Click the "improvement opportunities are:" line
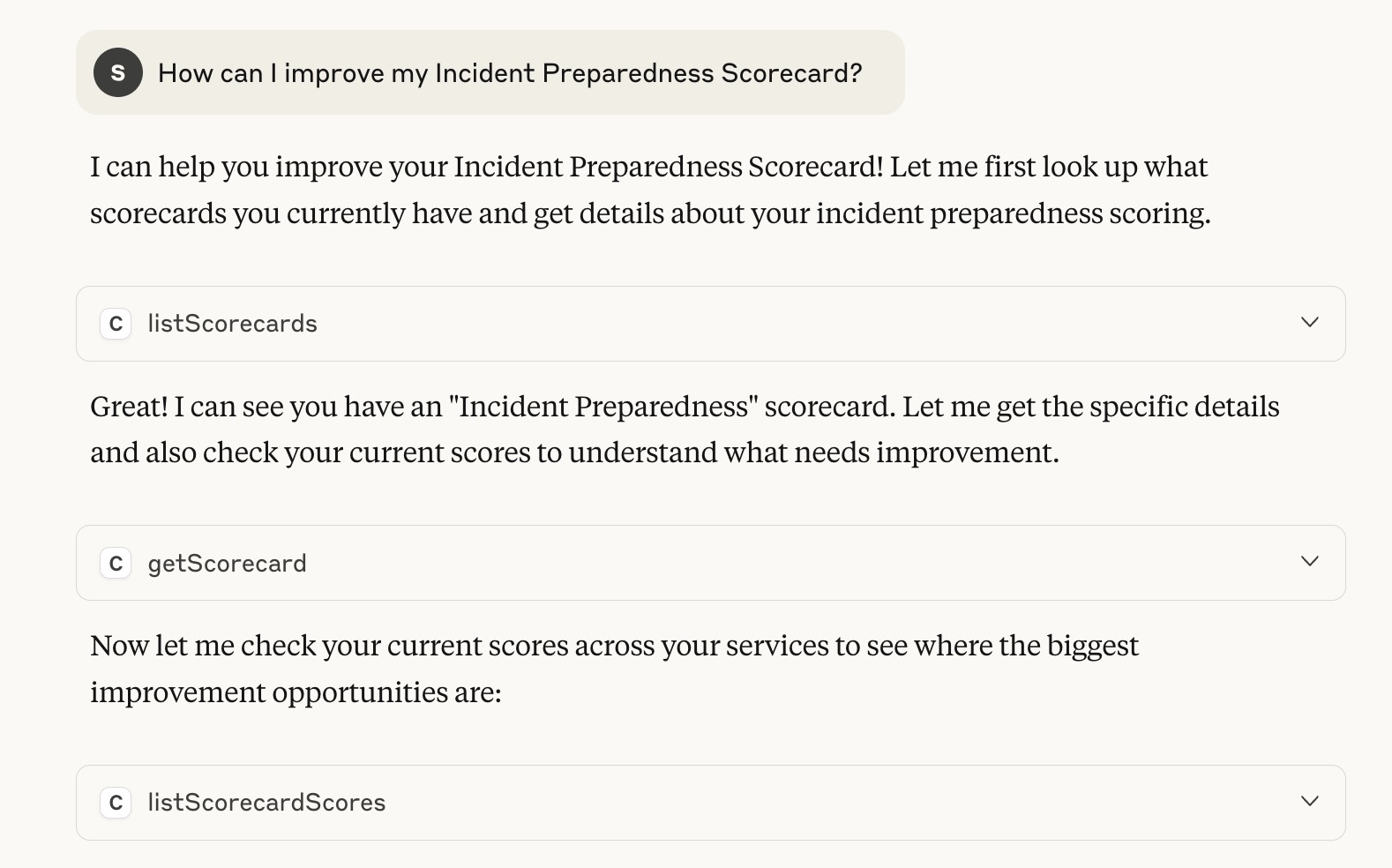1392x868 pixels. point(296,692)
